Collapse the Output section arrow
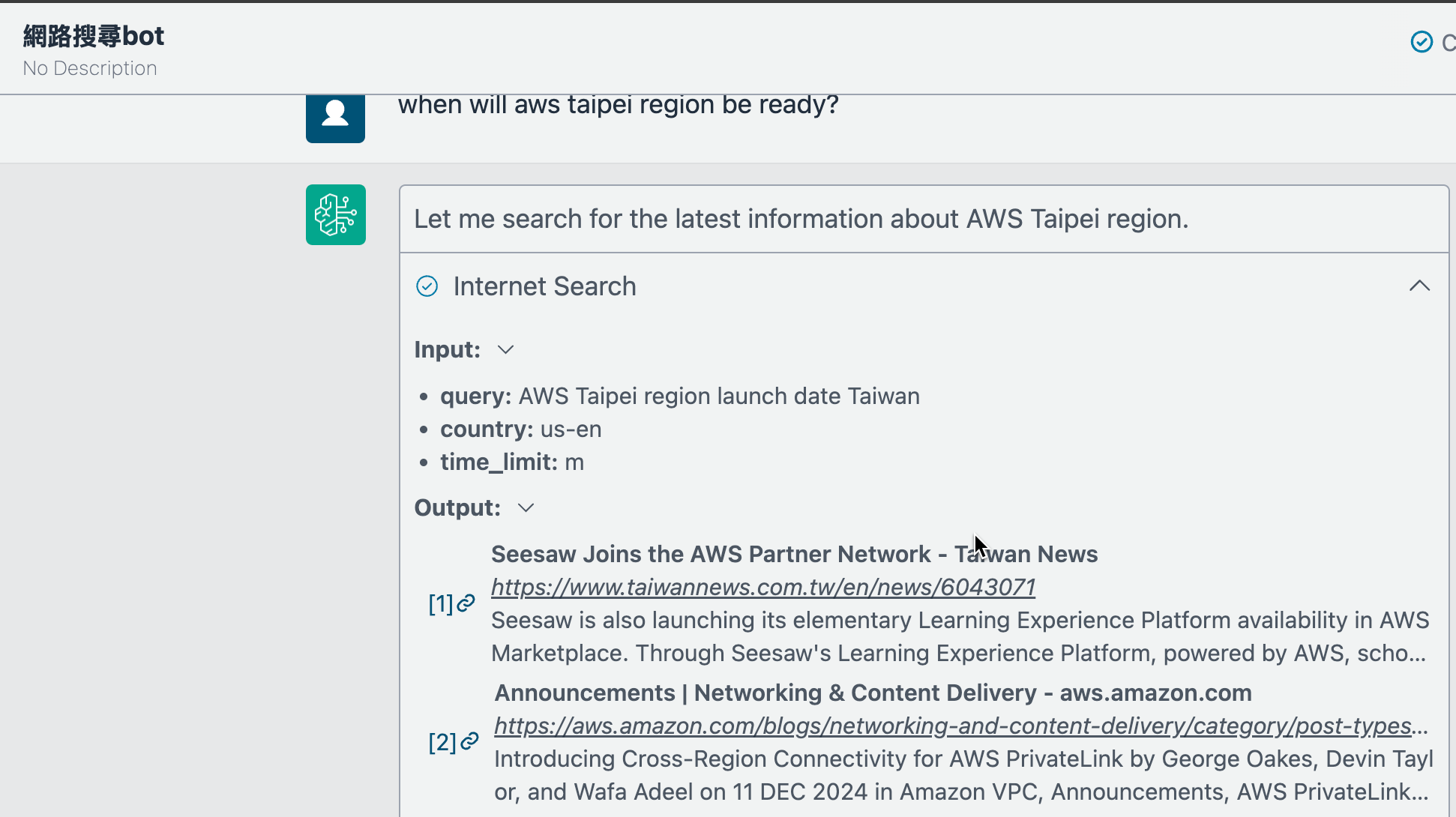Viewport: 1456px width, 817px height. [x=526, y=508]
